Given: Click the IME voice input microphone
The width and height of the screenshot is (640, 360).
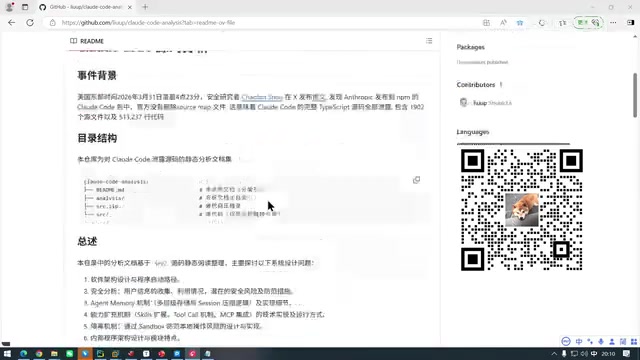Looking at the screenshot, I should pos(601,342).
